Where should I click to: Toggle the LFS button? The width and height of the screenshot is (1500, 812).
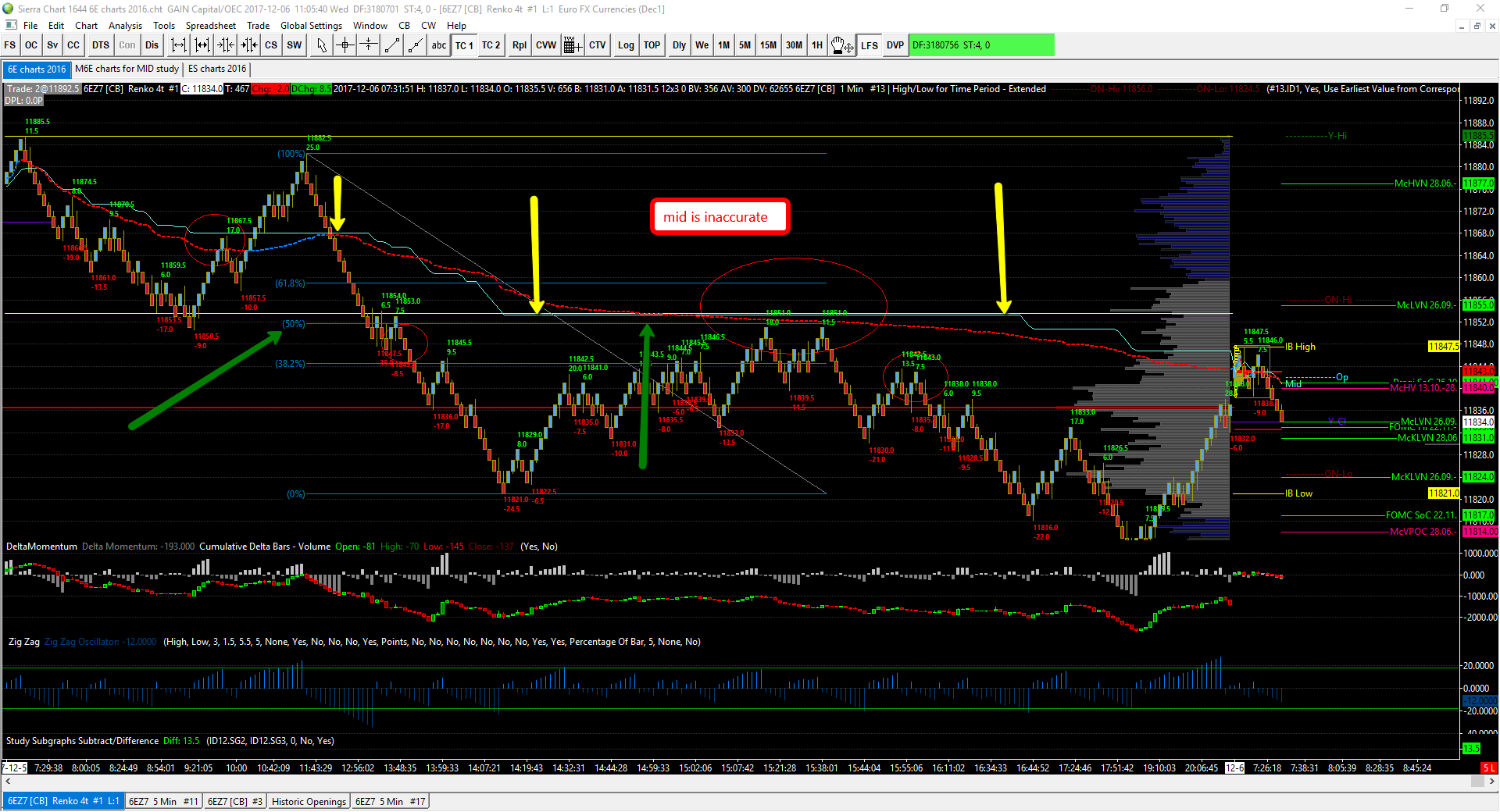tap(870, 45)
